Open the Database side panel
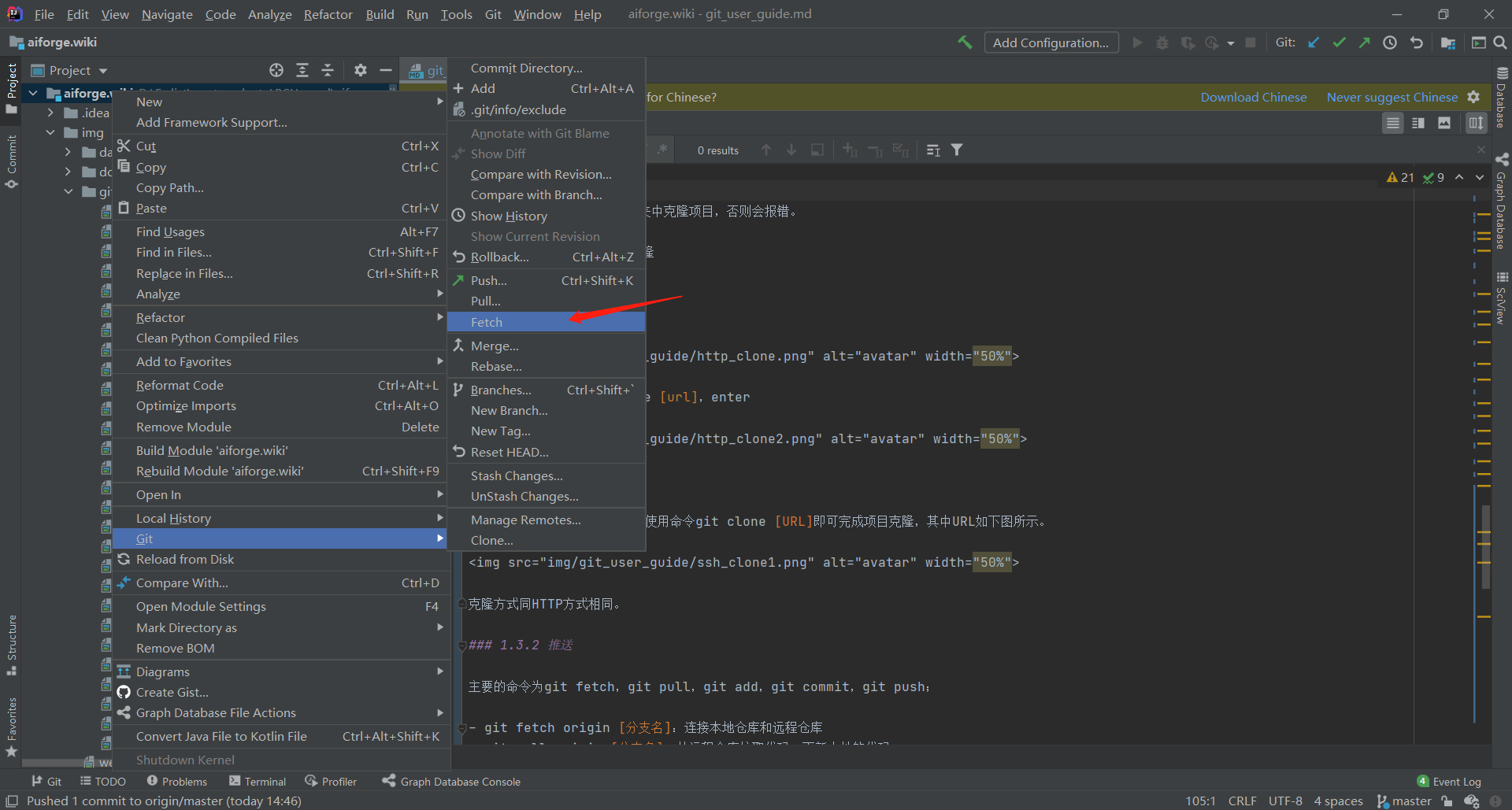Viewport: 1512px width, 810px height. pos(1502,96)
